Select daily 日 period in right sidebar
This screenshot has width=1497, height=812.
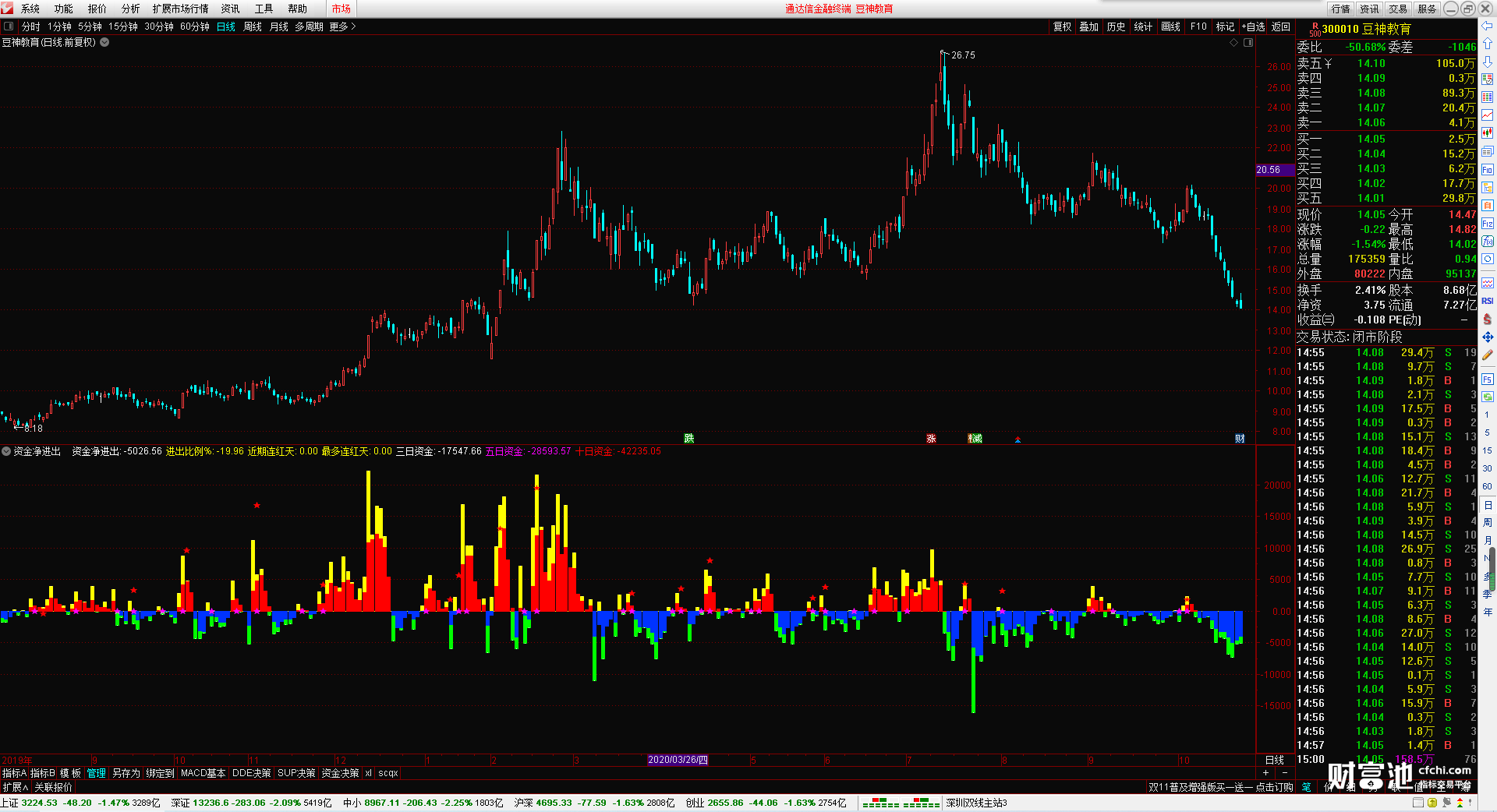(1488, 505)
